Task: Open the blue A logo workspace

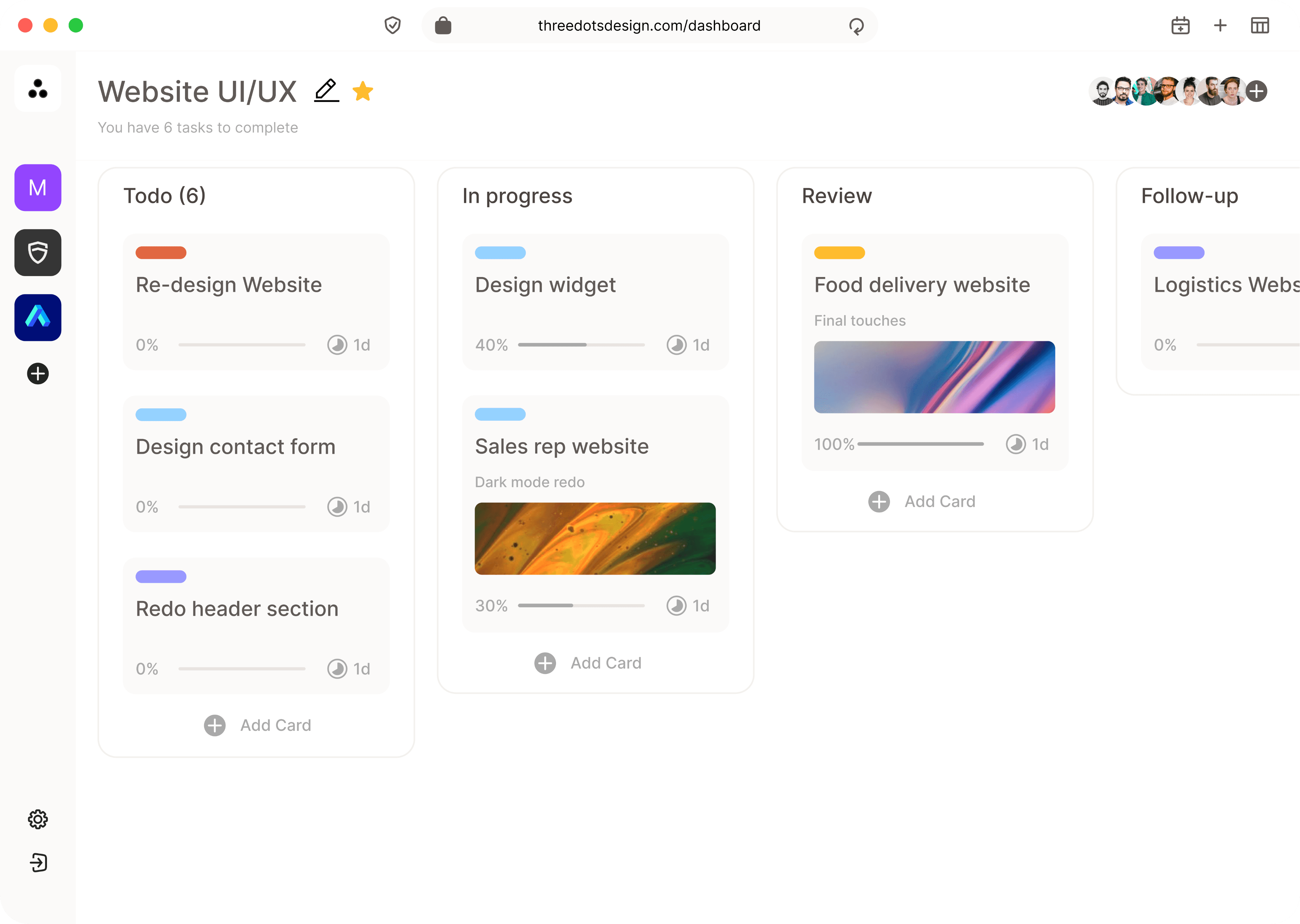Action: point(37,318)
